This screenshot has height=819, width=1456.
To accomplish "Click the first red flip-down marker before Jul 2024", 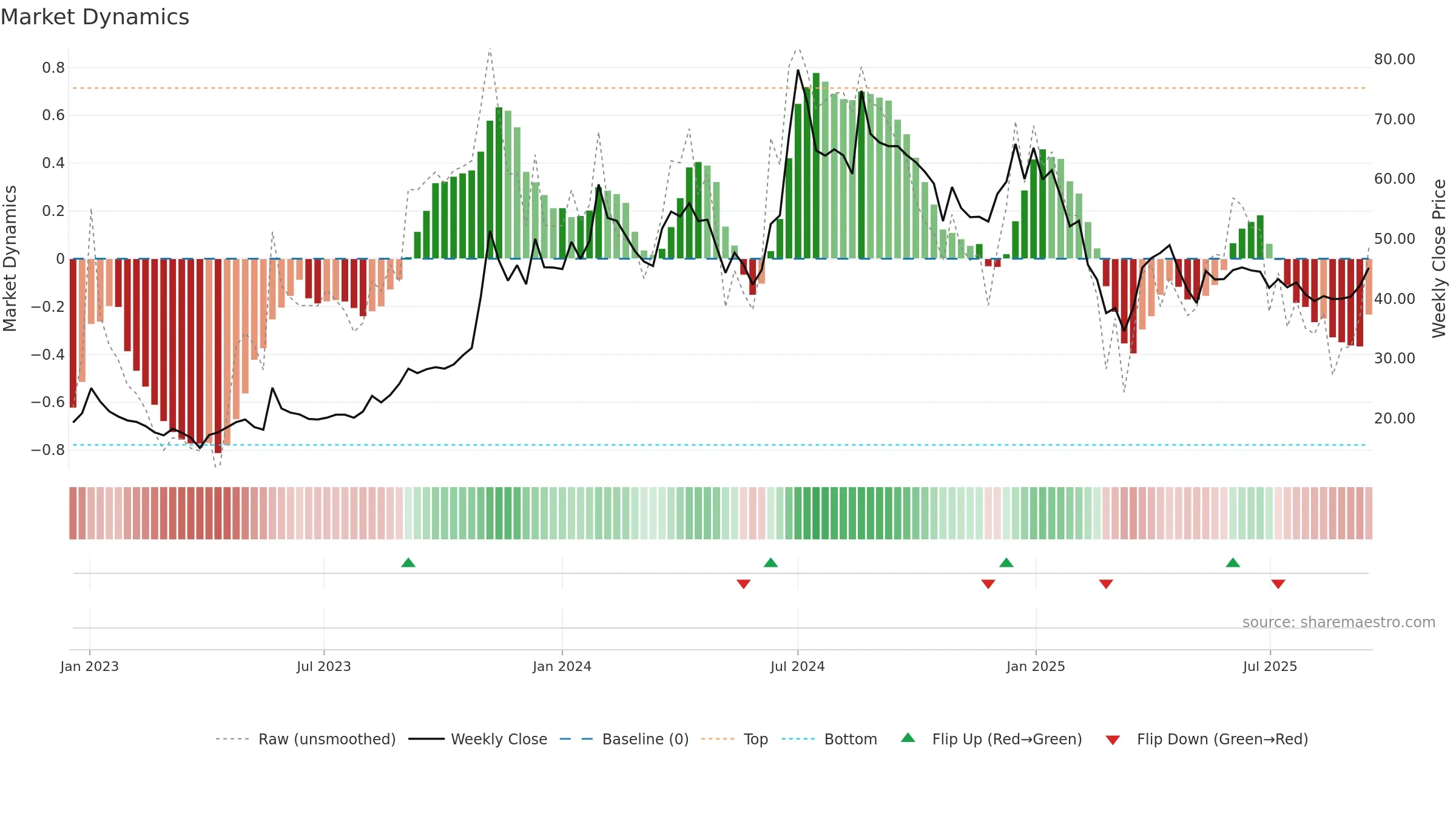I will [x=744, y=584].
